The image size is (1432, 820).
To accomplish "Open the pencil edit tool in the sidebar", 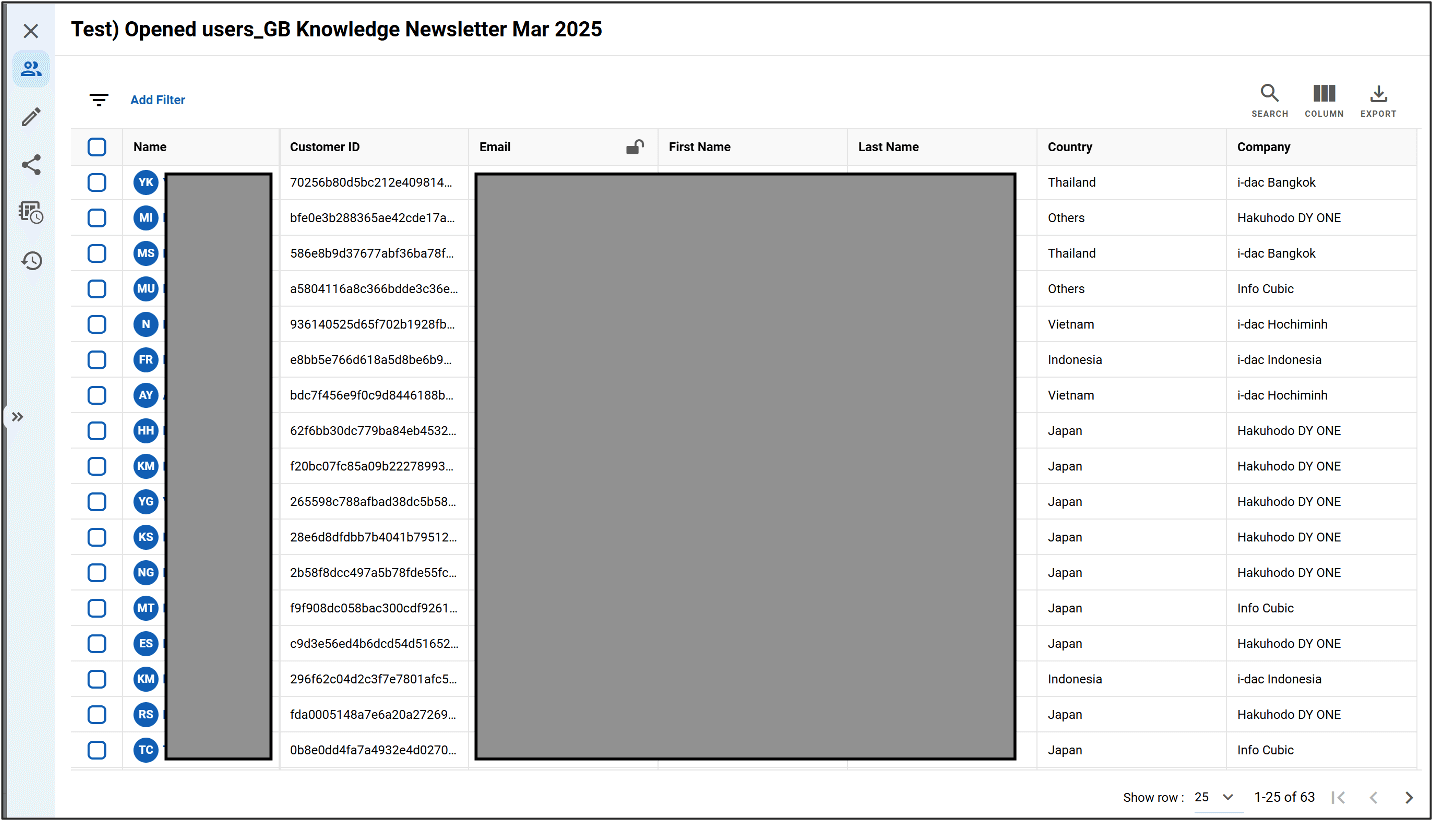I will (x=30, y=116).
